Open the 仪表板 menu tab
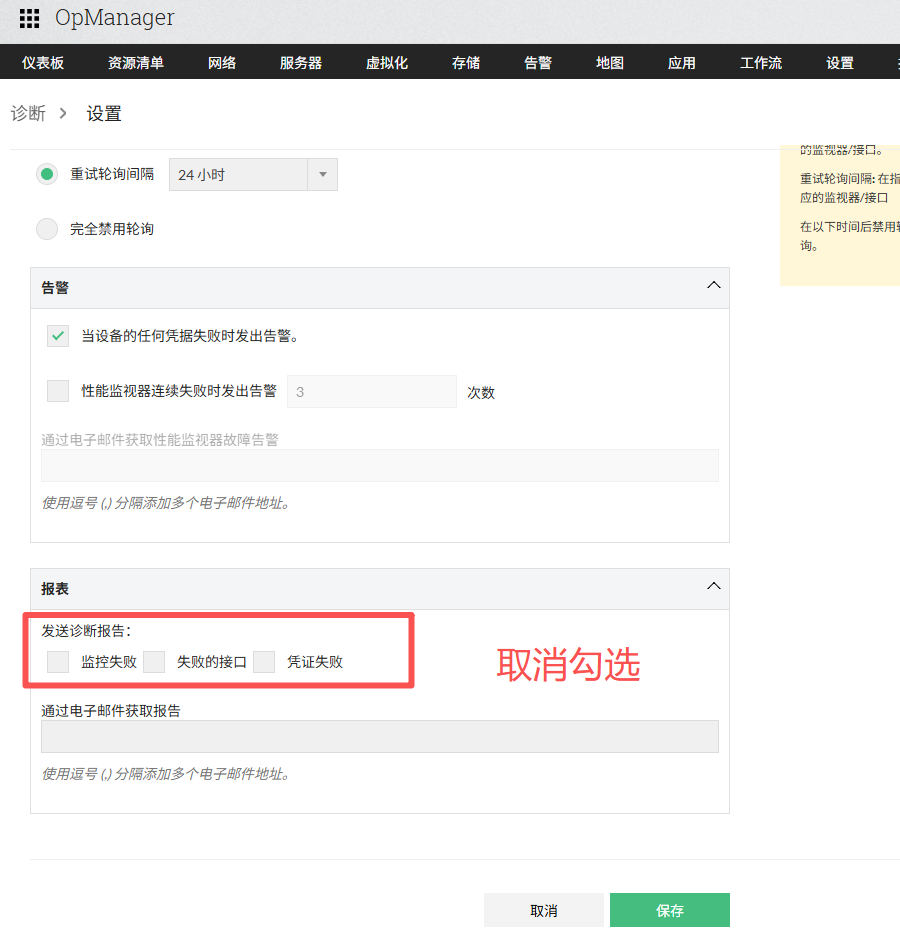The width and height of the screenshot is (900, 933). (43, 63)
